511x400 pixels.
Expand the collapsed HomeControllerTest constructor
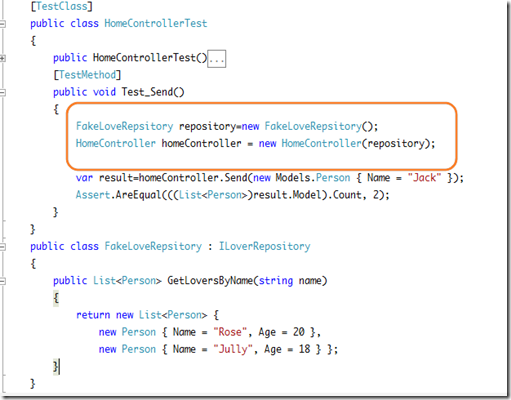2,58
